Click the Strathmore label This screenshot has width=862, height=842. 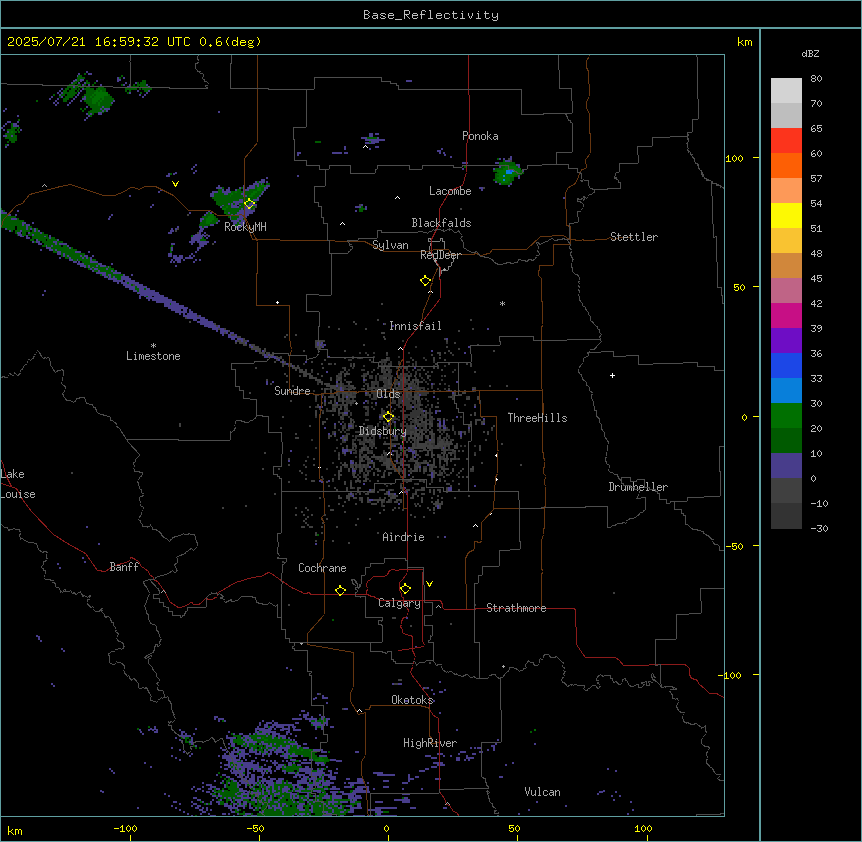516,608
